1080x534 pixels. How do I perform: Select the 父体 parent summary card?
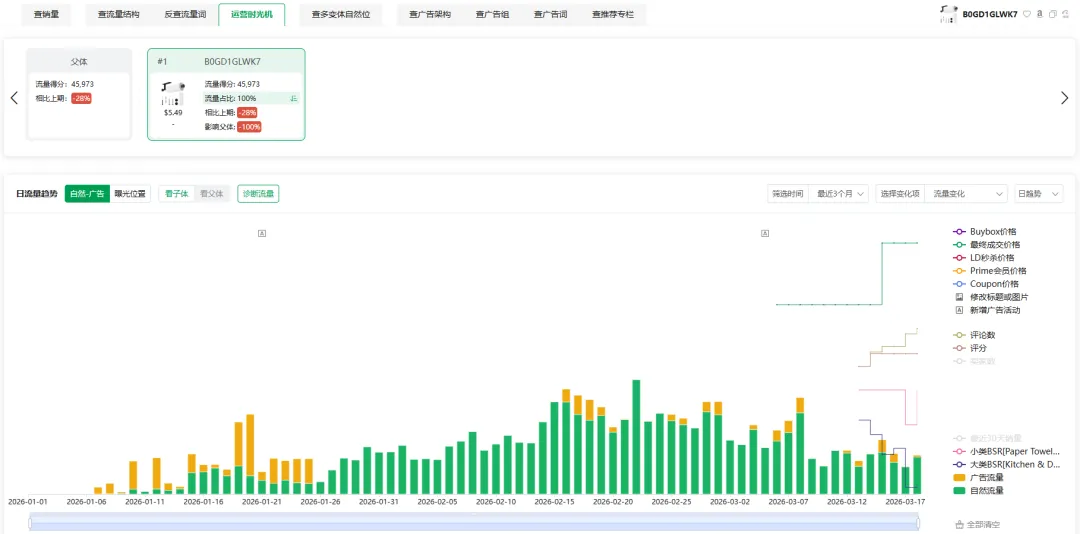pyautogui.click(x=79, y=92)
